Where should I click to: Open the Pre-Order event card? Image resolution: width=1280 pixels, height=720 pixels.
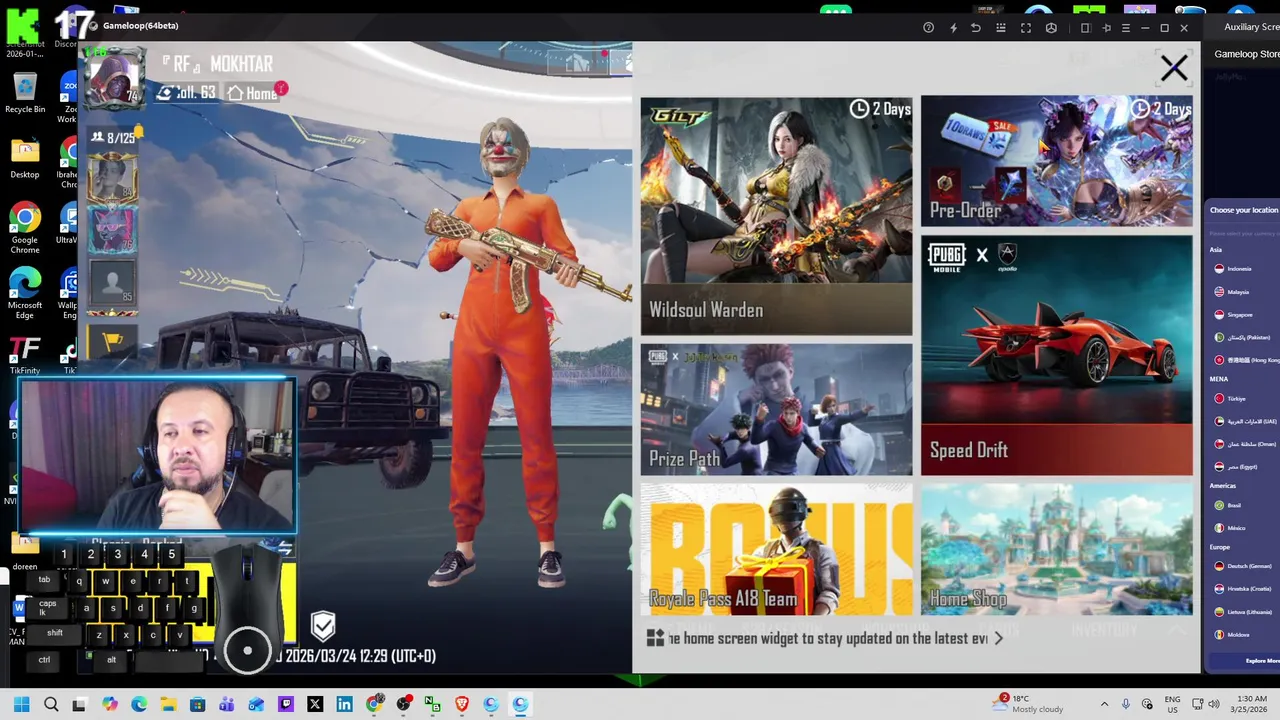(x=1056, y=161)
